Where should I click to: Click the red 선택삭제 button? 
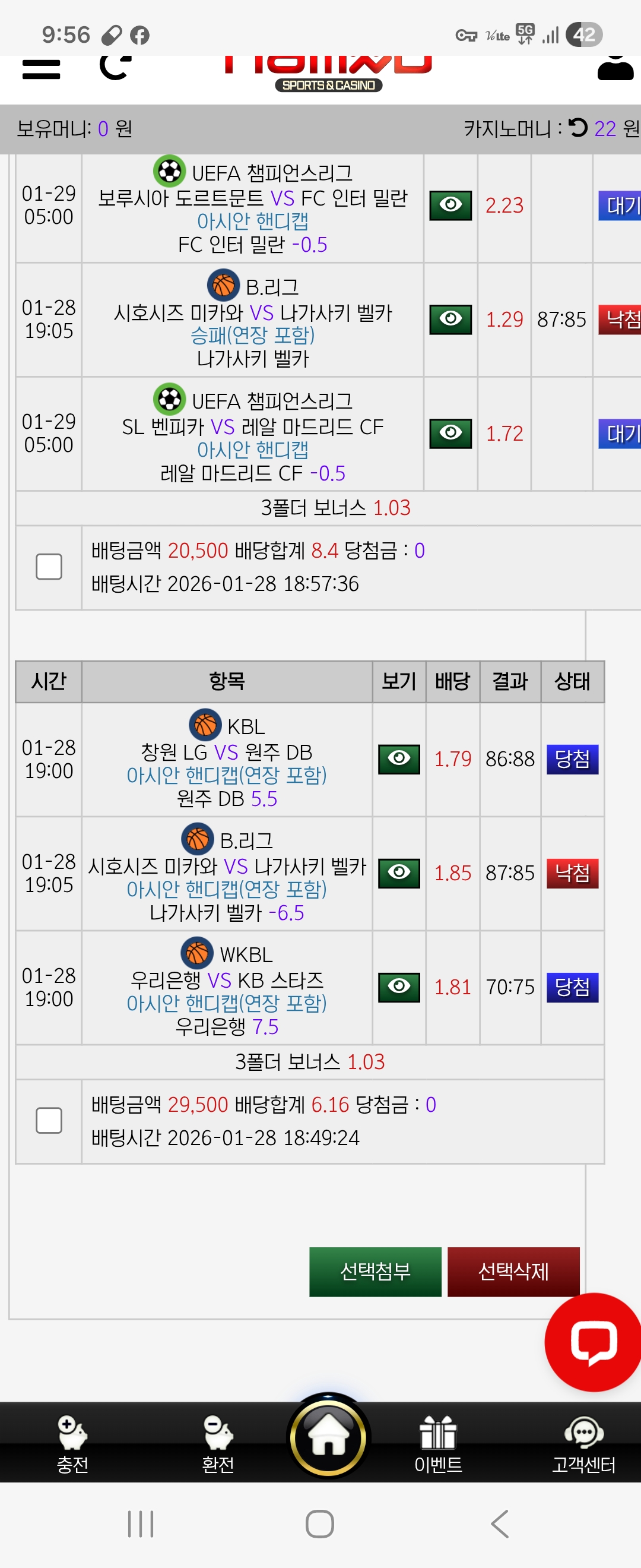click(513, 1272)
